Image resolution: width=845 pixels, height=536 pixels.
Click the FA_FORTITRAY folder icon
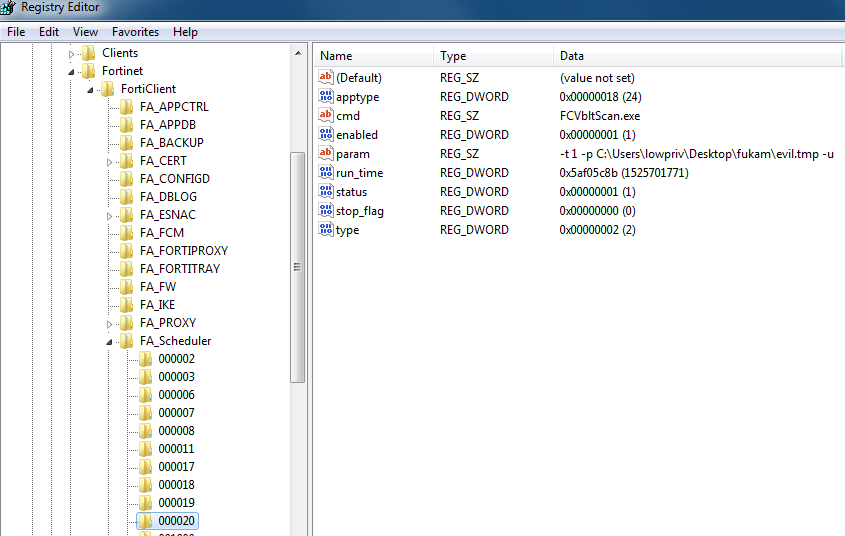[126, 269]
